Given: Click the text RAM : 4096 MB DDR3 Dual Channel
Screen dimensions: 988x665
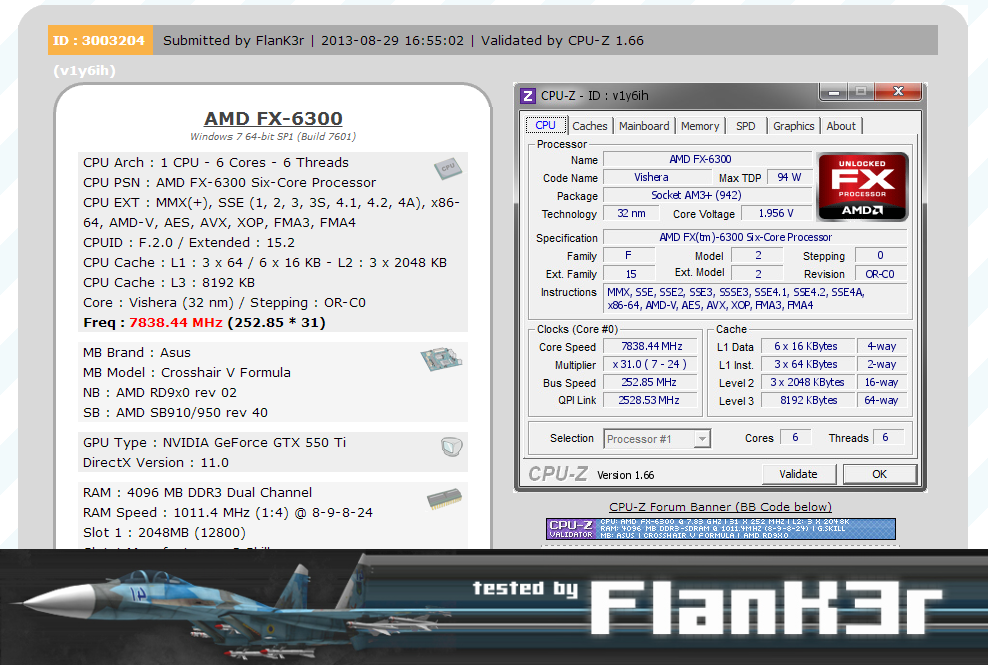Looking at the screenshot, I should pyautogui.click(x=198, y=492).
